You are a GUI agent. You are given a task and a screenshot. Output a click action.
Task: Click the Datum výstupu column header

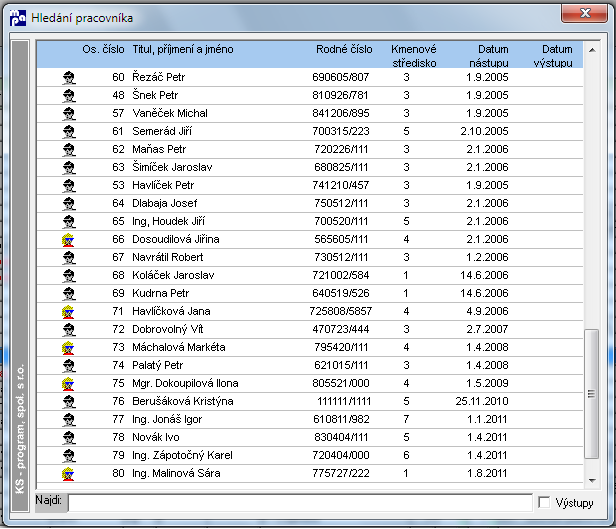click(553, 56)
